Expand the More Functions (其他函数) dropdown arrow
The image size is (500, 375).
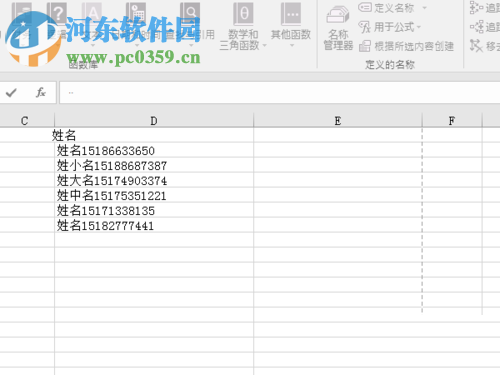292,45
